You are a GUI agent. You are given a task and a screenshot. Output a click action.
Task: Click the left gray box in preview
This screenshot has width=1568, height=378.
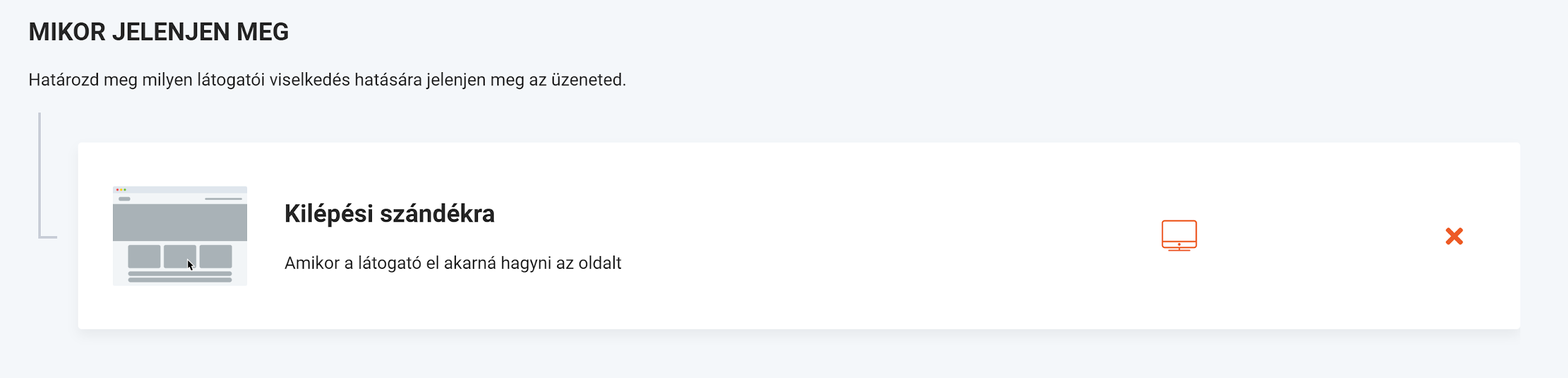[144, 257]
